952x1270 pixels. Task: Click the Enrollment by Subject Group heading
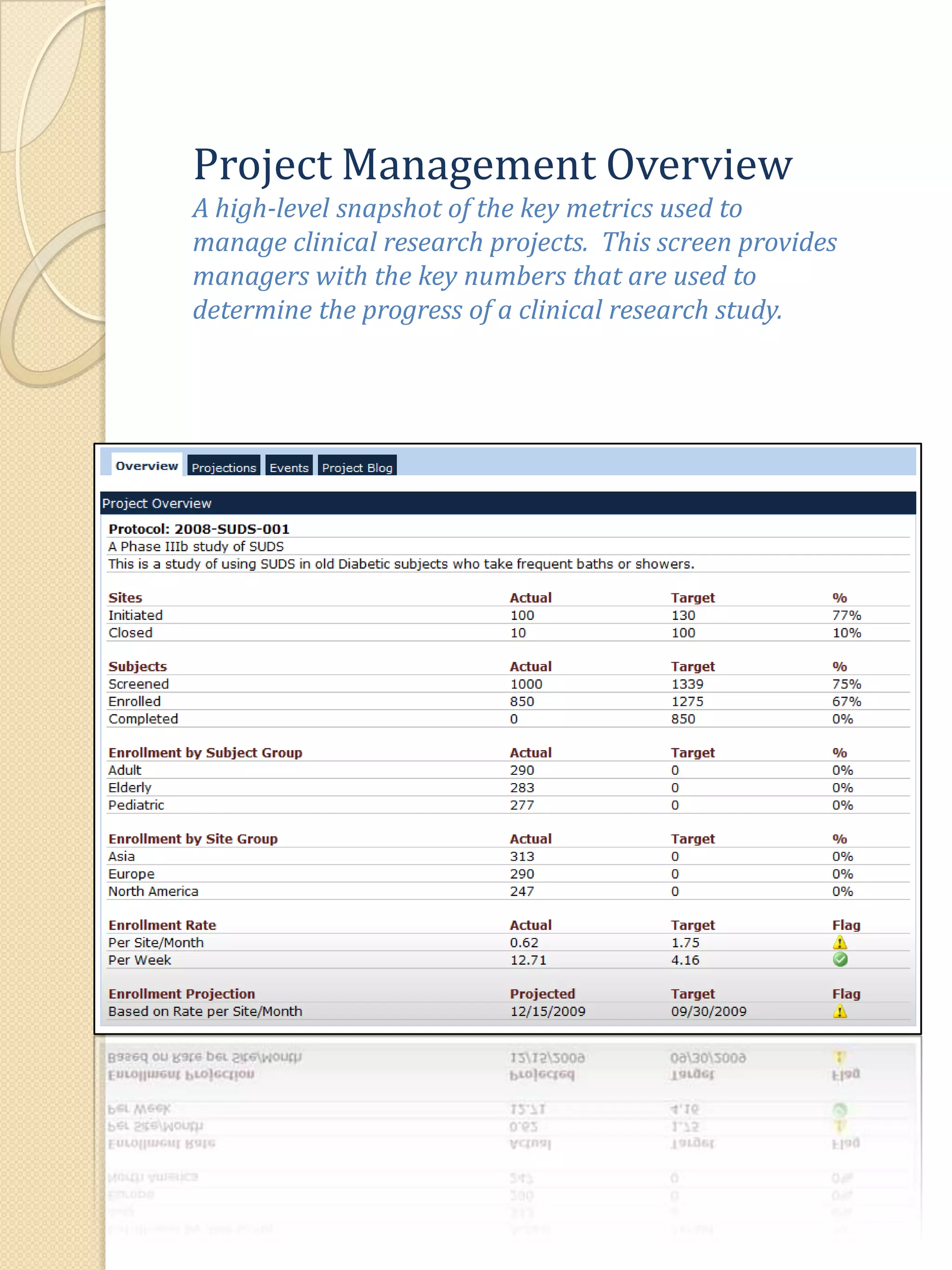(x=205, y=753)
